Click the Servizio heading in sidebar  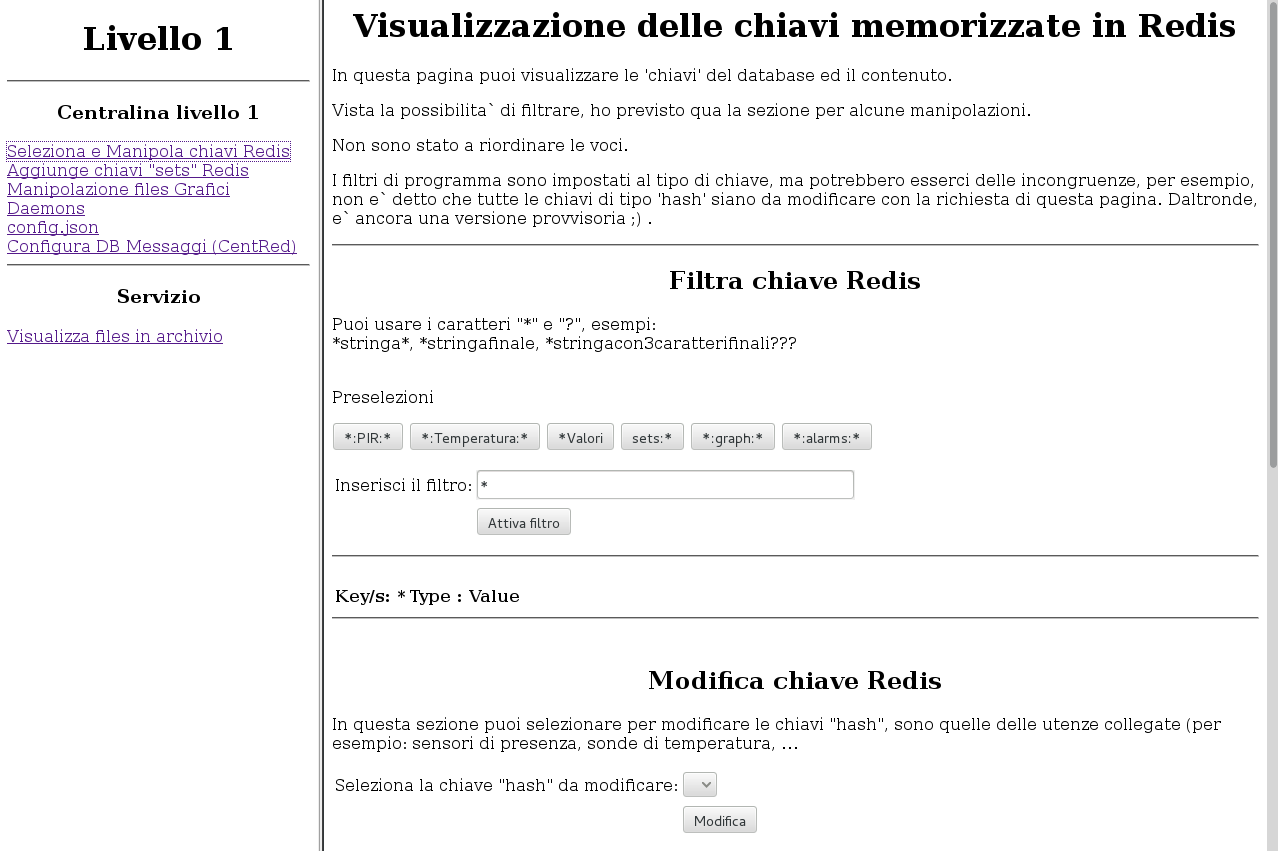pyautogui.click(x=158, y=297)
